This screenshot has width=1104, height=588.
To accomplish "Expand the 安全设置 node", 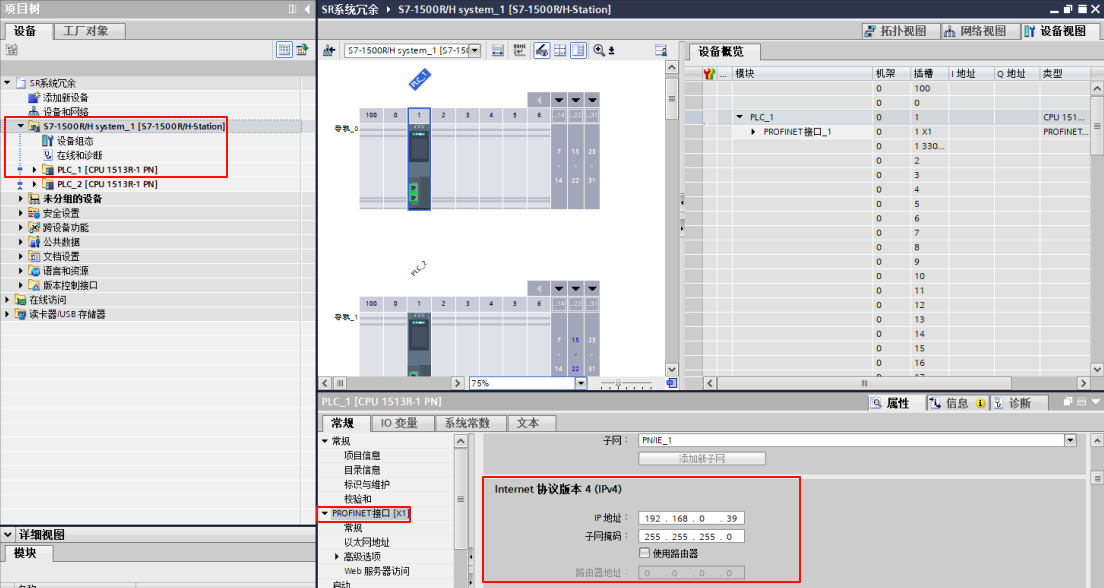I will tap(20, 213).
